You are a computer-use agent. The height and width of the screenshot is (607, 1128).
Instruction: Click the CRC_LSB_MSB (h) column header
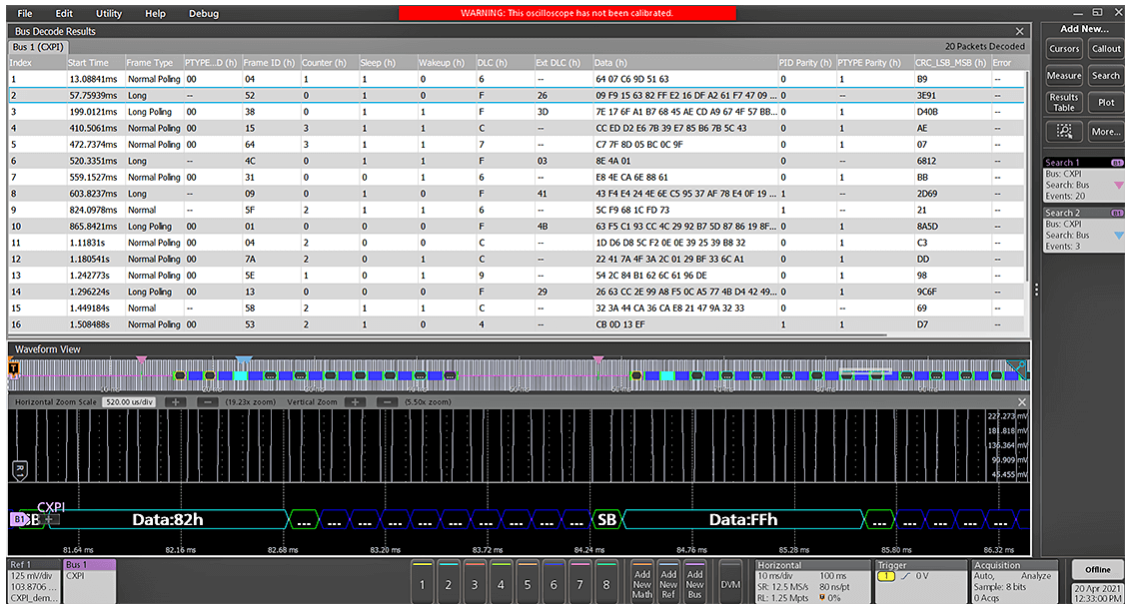tap(952, 63)
